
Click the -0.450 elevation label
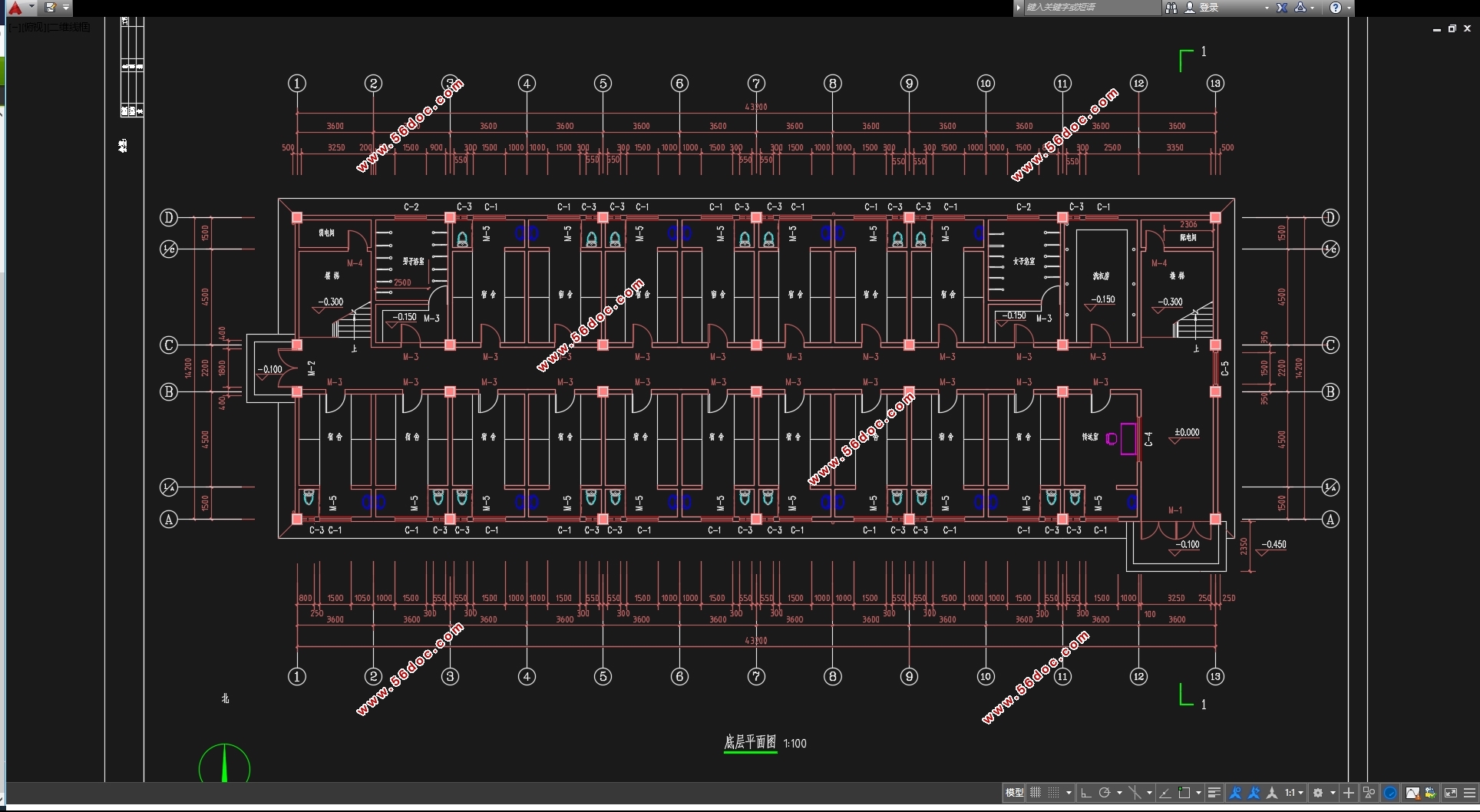point(1274,544)
